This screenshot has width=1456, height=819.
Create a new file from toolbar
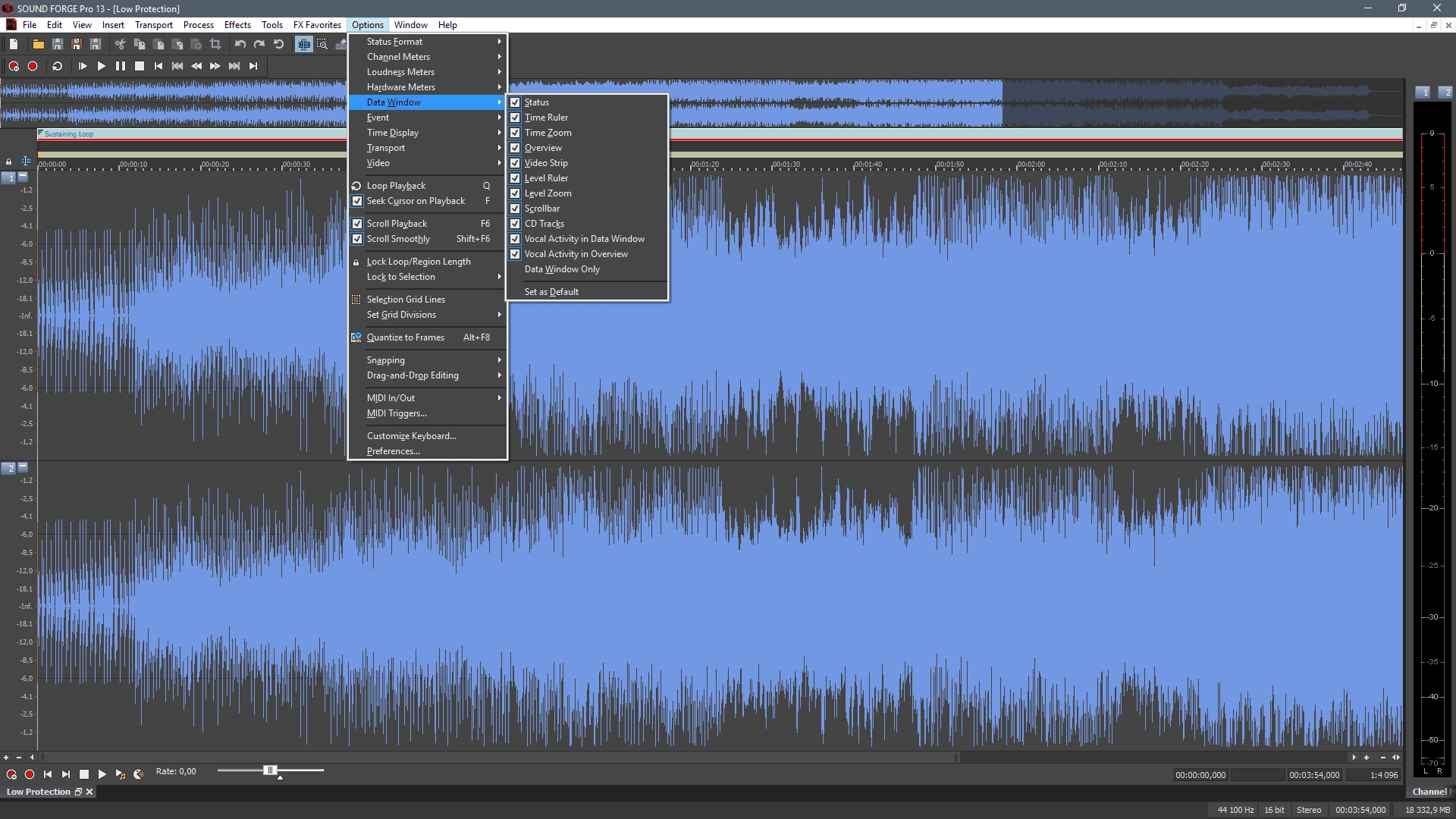coord(14,45)
